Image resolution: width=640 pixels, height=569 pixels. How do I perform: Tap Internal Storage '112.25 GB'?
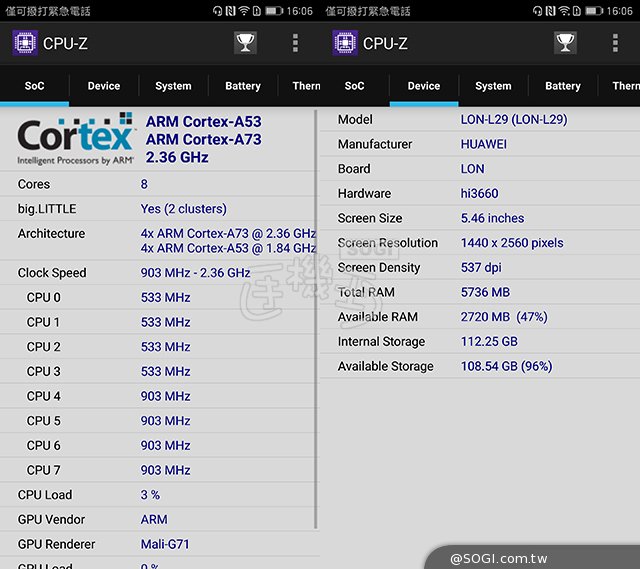[x=489, y=341]
